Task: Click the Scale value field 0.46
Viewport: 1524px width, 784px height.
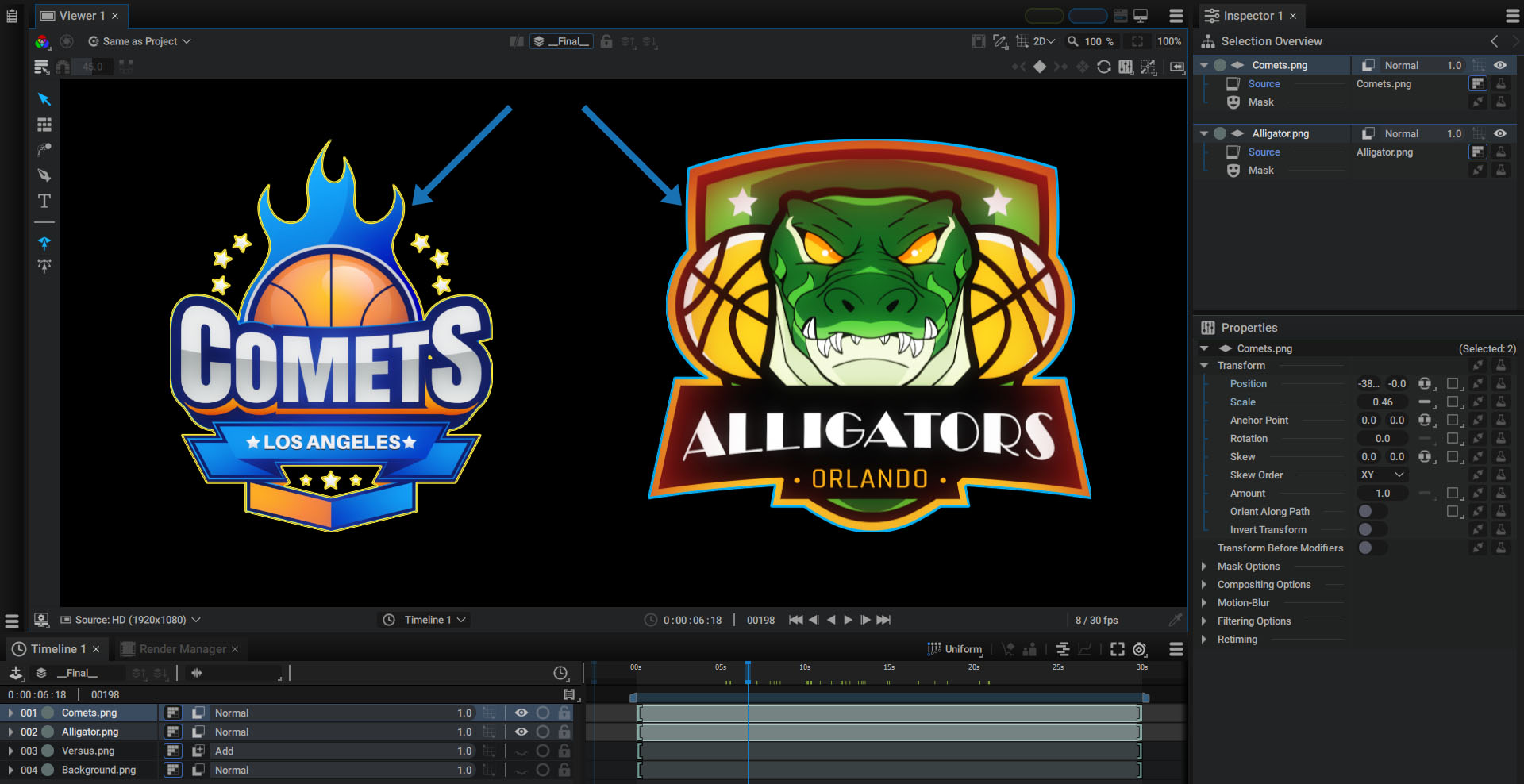Action: tap(1383, 402)
